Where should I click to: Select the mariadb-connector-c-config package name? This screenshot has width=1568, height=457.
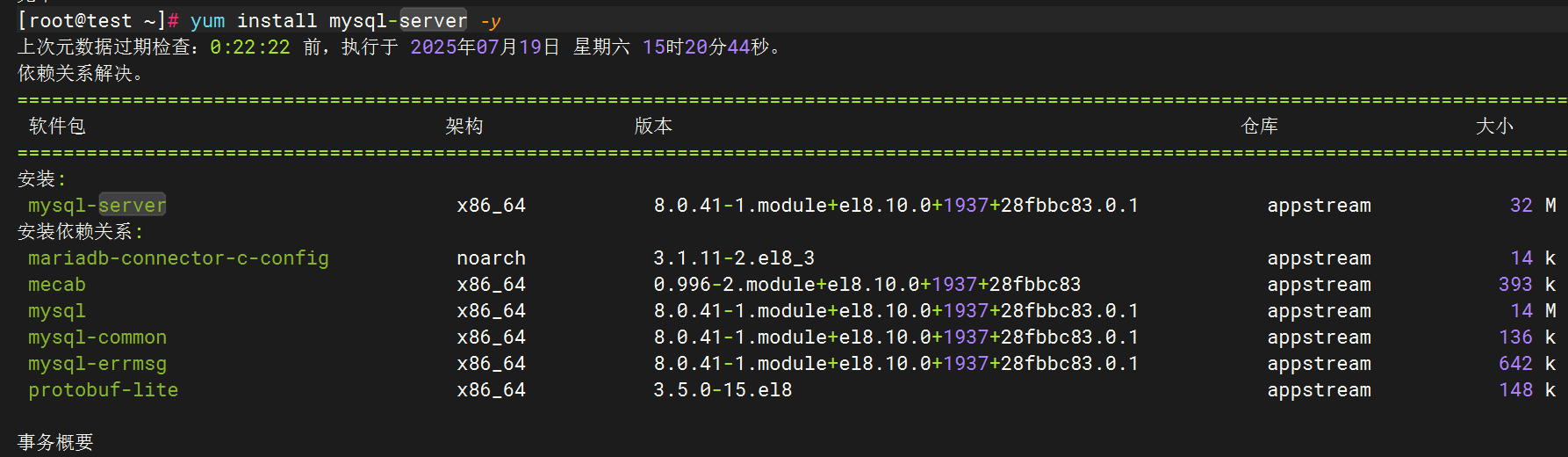click(178, 258)
